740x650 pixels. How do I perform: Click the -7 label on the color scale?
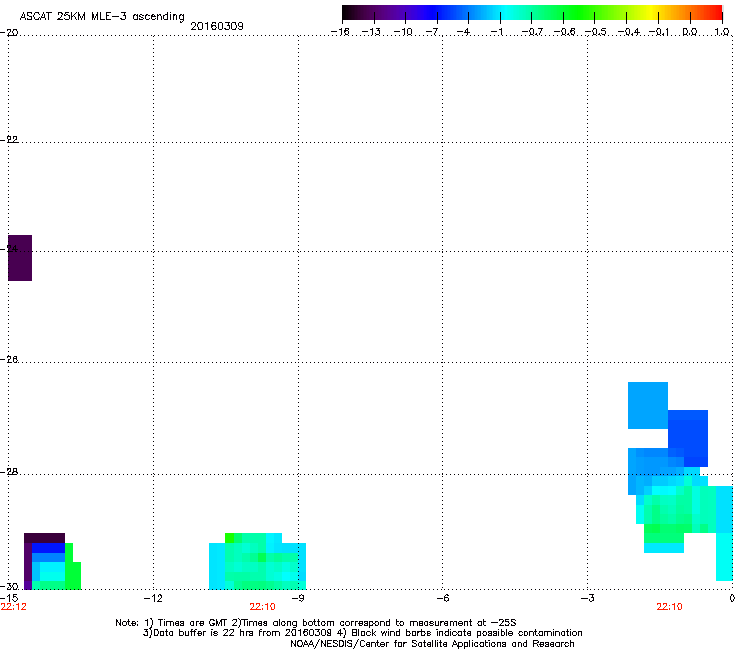[x=434, y=32]
